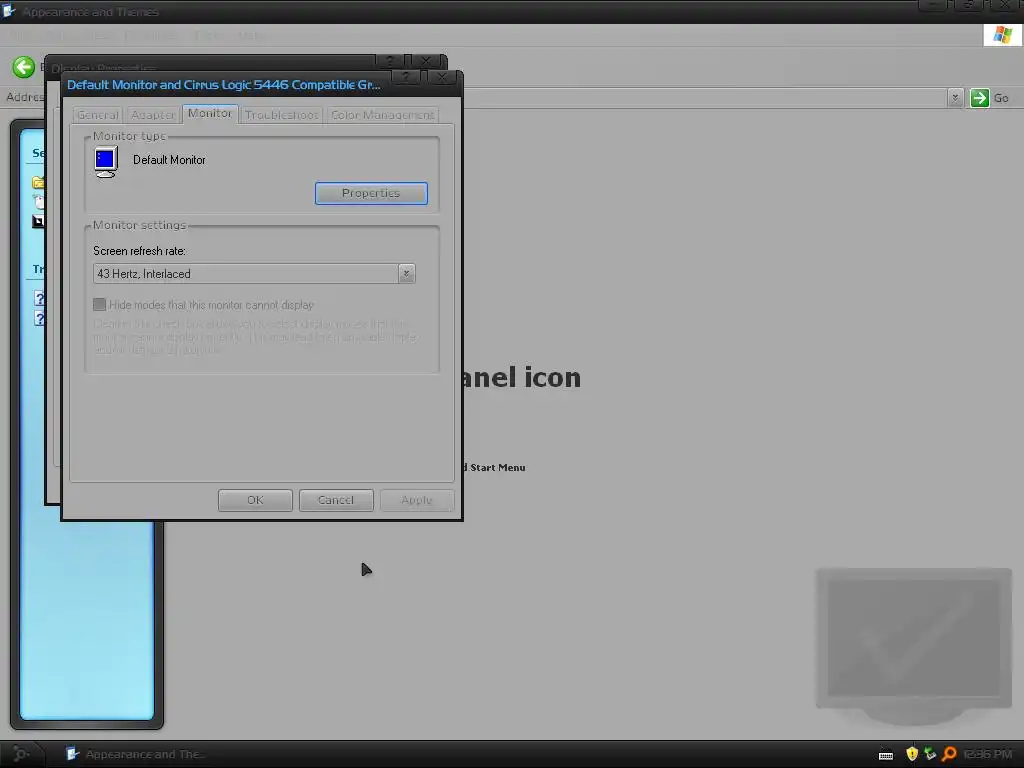Click the orange magnifier tray icon
The height and width of the screenshot is (768, 1024).
tap(949, 754)
